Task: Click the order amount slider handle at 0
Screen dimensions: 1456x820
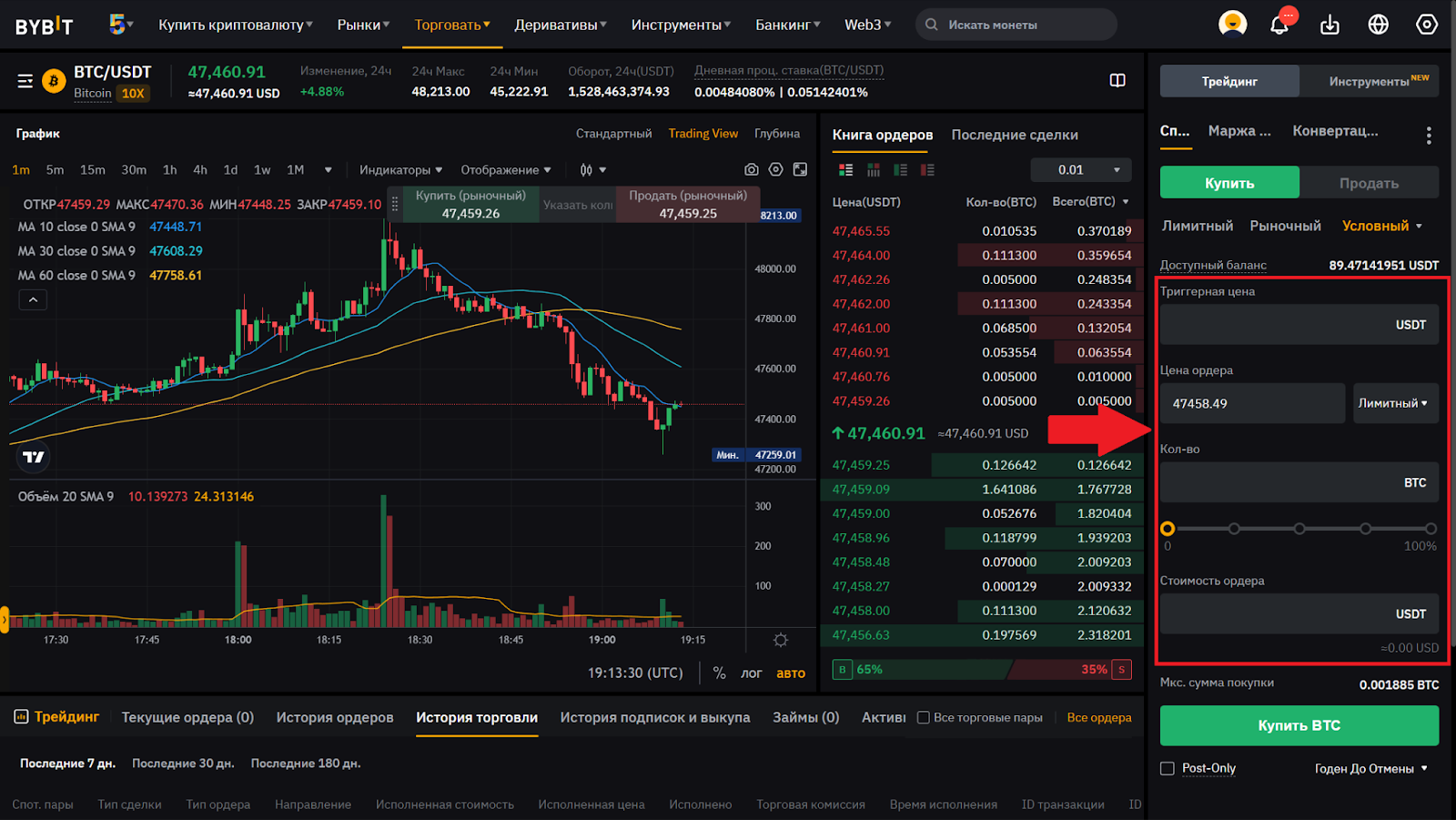Action: coord(1168,529)
